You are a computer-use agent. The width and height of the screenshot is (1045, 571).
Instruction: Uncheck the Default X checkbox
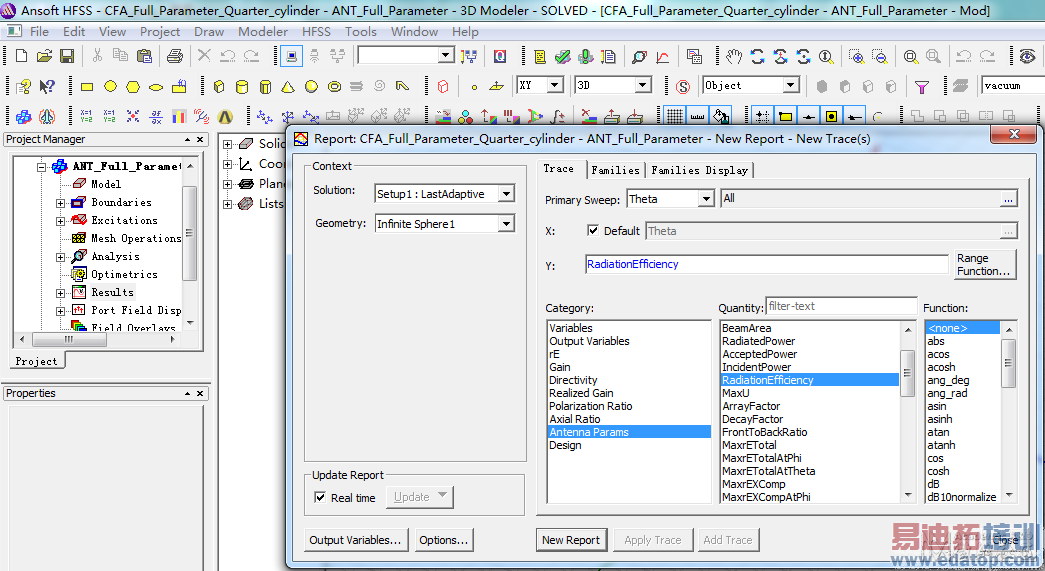click(592, 231)
